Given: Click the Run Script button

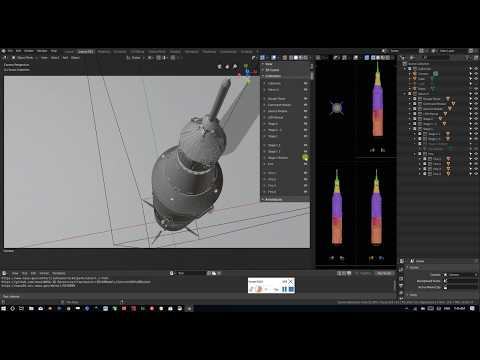Looking at the screenshot, I should pos(384,273).
